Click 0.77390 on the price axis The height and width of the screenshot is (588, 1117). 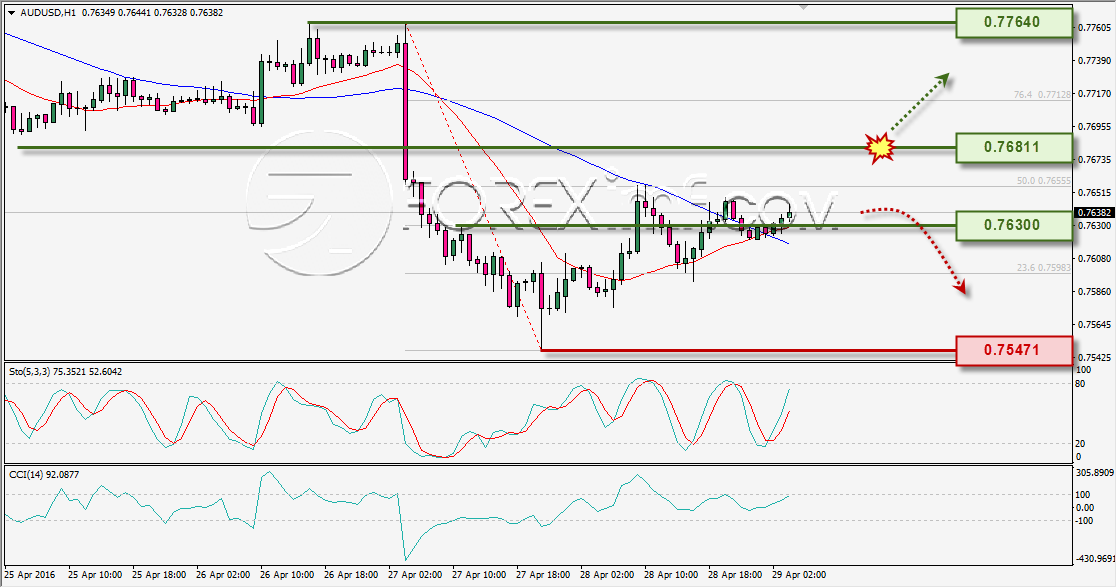(1095, 61)
